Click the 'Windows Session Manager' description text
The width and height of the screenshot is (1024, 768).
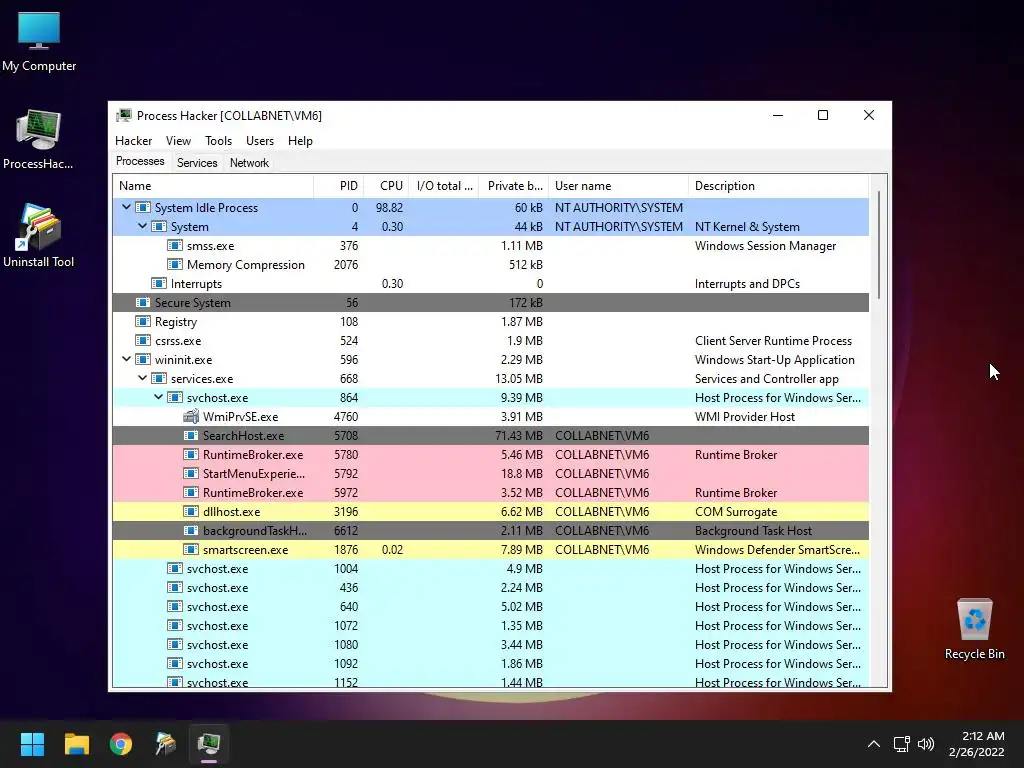coord(765,246)
